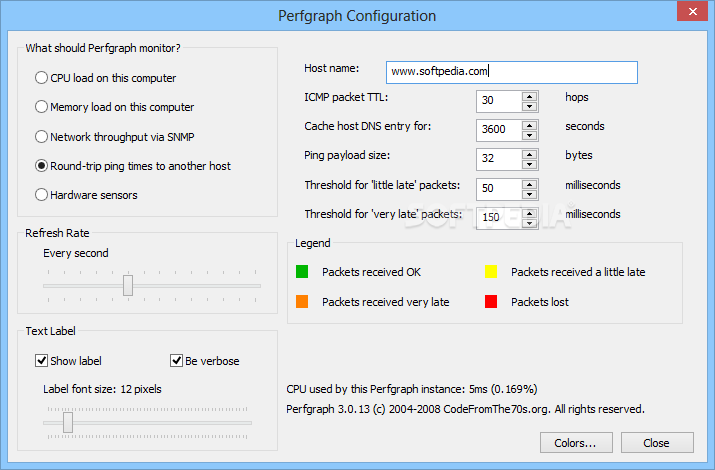715x470 pixels.
Task: Click the 'seconds' unit label
Action: coord(585,126)
